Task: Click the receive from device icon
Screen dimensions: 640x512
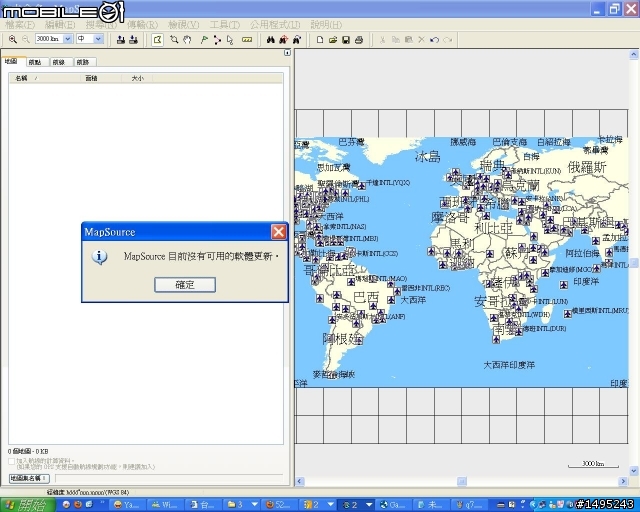Action: pos(133,40)
